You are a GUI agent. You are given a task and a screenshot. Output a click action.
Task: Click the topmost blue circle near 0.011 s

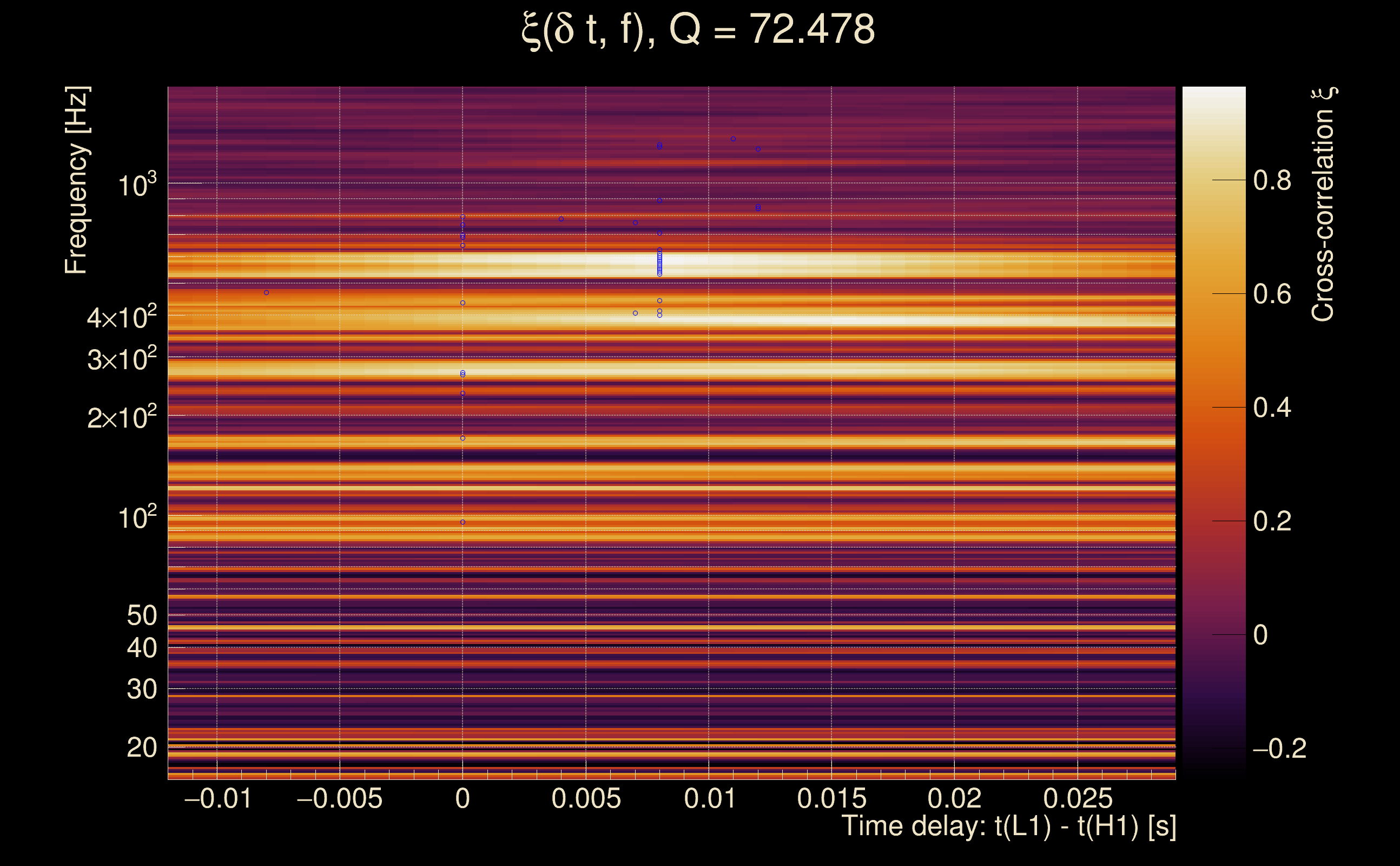pyautogui.click(x=733, y=139)
